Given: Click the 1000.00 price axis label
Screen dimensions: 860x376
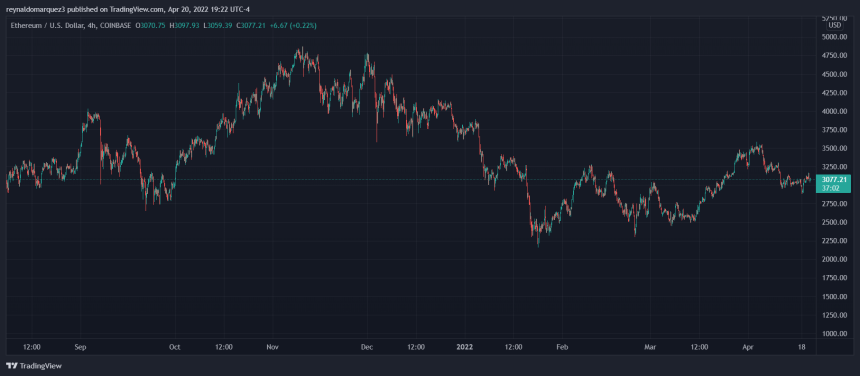Looking at the screenshot, I should point(834,334).
